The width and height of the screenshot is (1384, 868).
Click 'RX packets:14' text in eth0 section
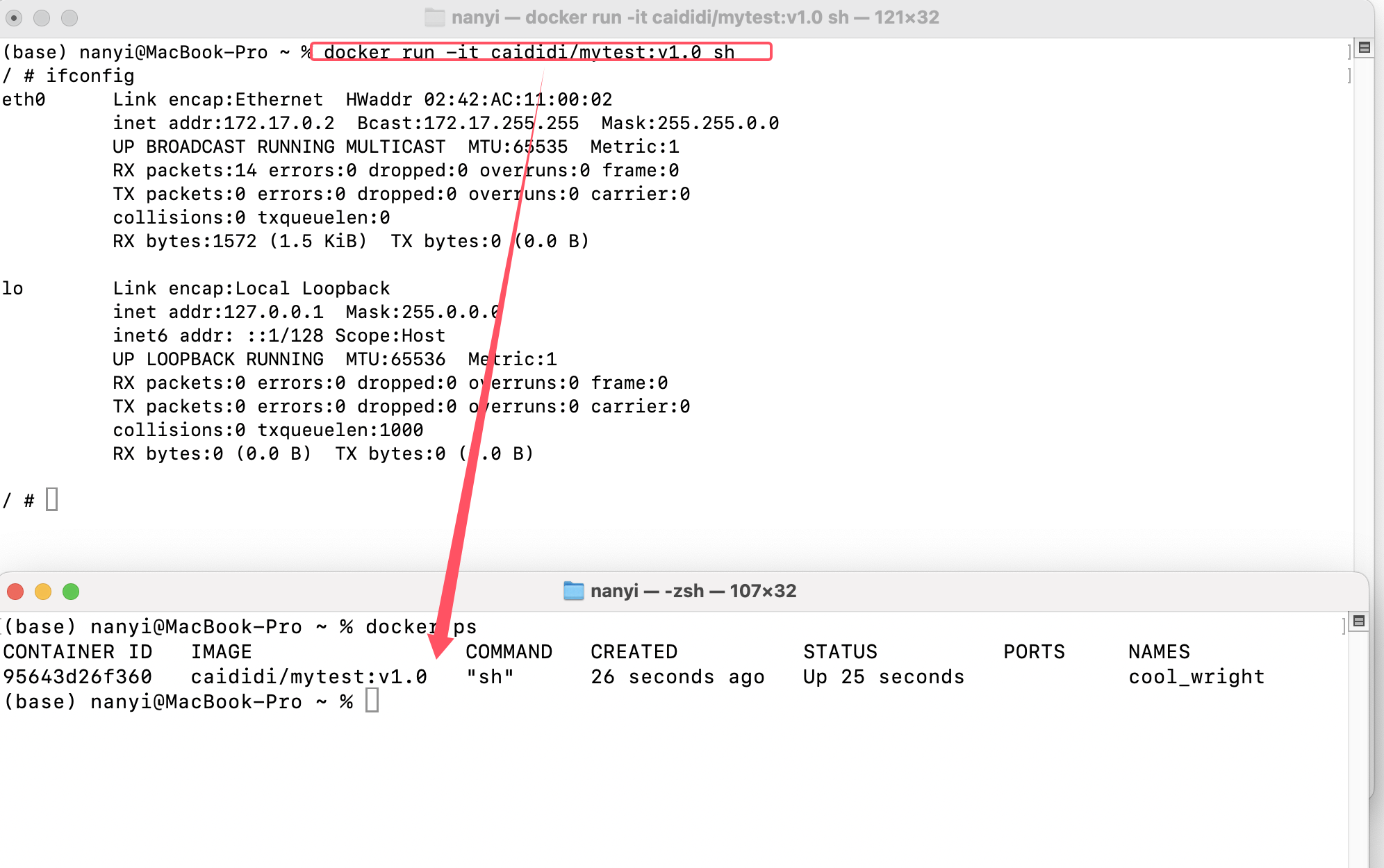pos(185,170)
